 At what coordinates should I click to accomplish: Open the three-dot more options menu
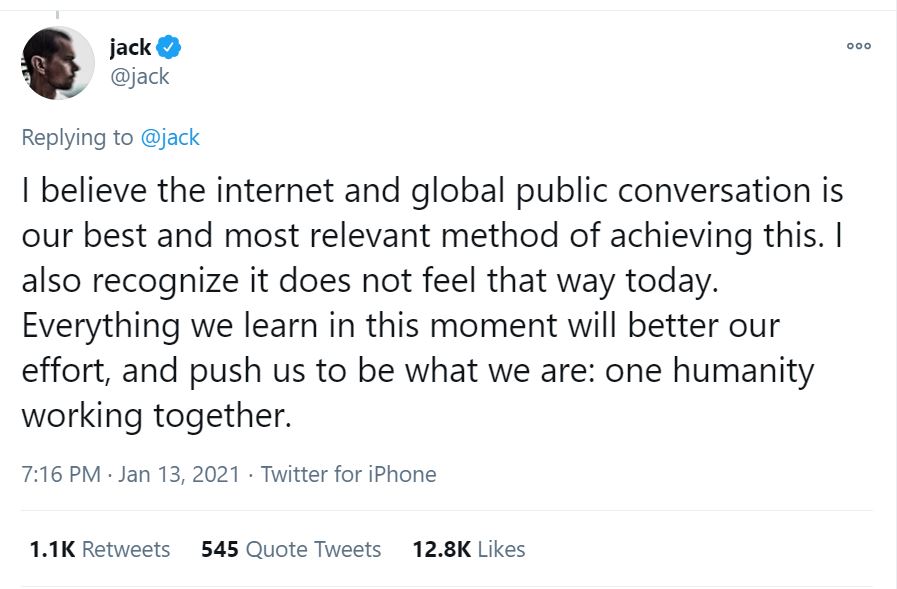[x=858, y=46]
